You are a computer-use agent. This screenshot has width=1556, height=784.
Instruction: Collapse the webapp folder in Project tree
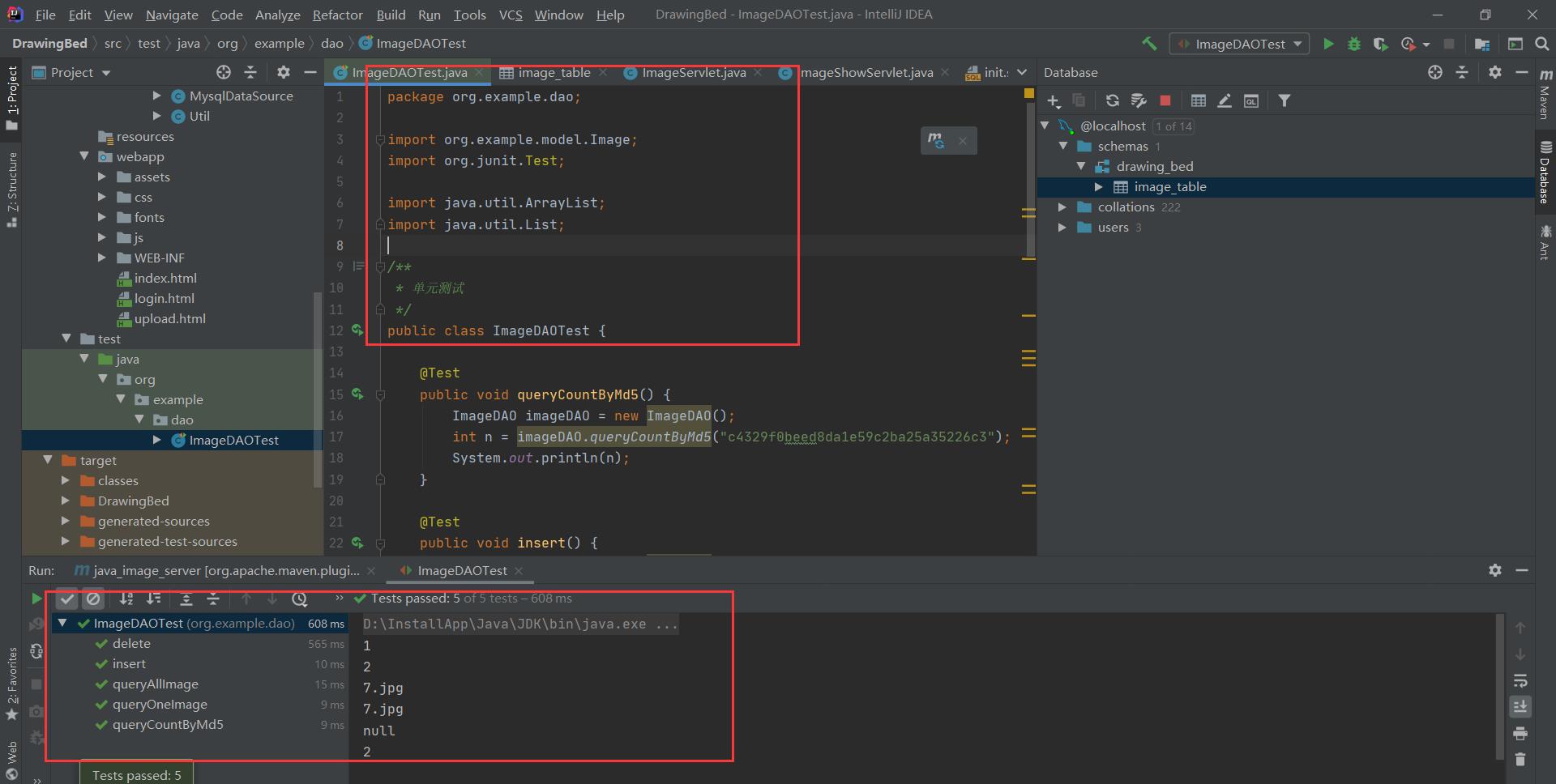click(x=84, y=156)
